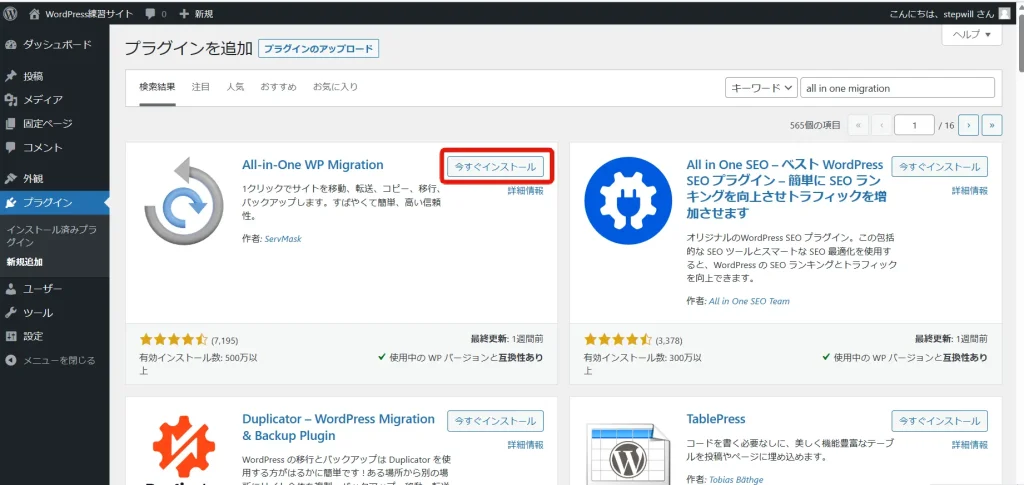Open インストール済みプラグイン submenu item
Image resolution: width=1024 pixels, height=485 pixels.
click(x=52, y=236)
